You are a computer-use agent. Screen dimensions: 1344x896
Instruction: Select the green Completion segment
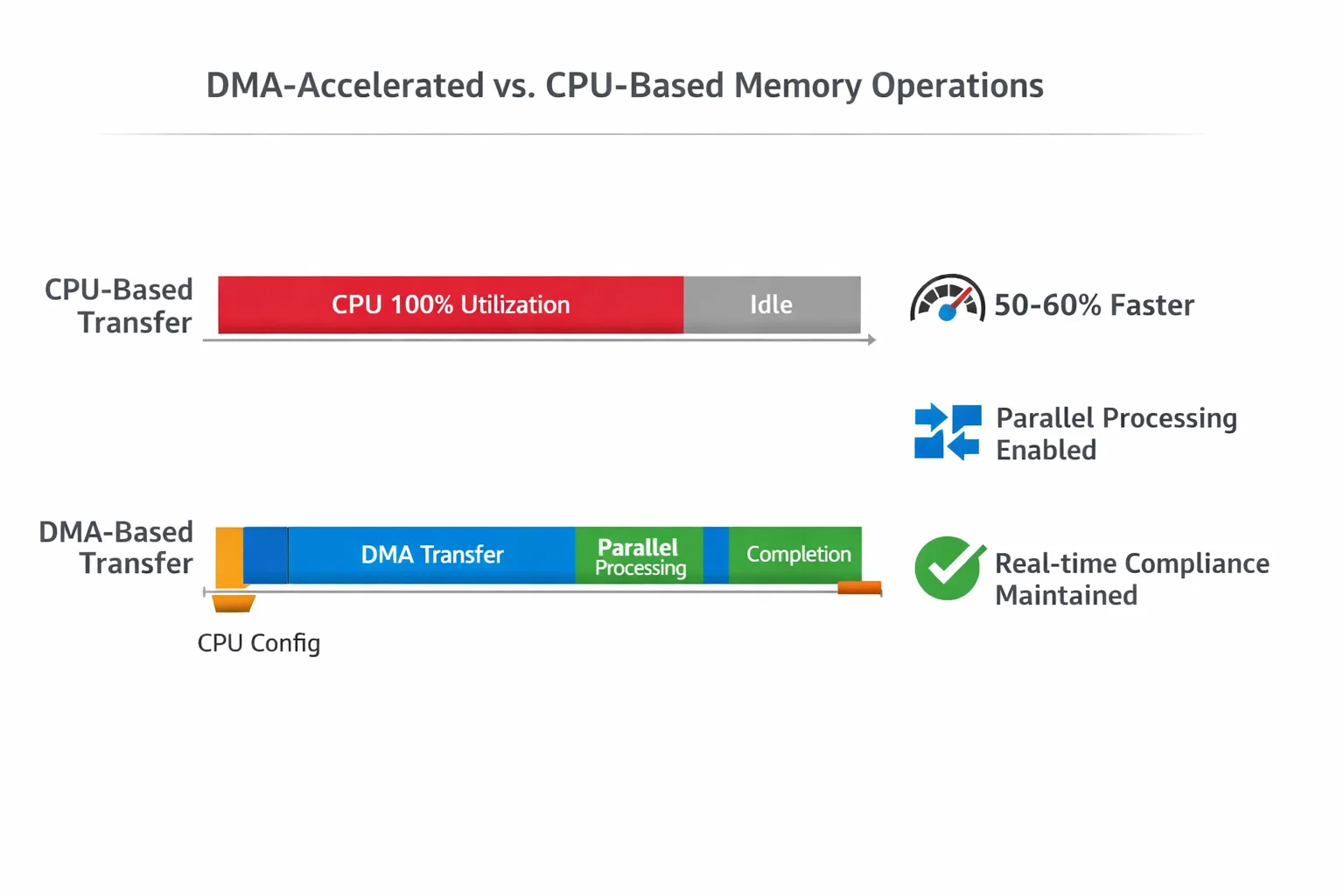point(795,555)
